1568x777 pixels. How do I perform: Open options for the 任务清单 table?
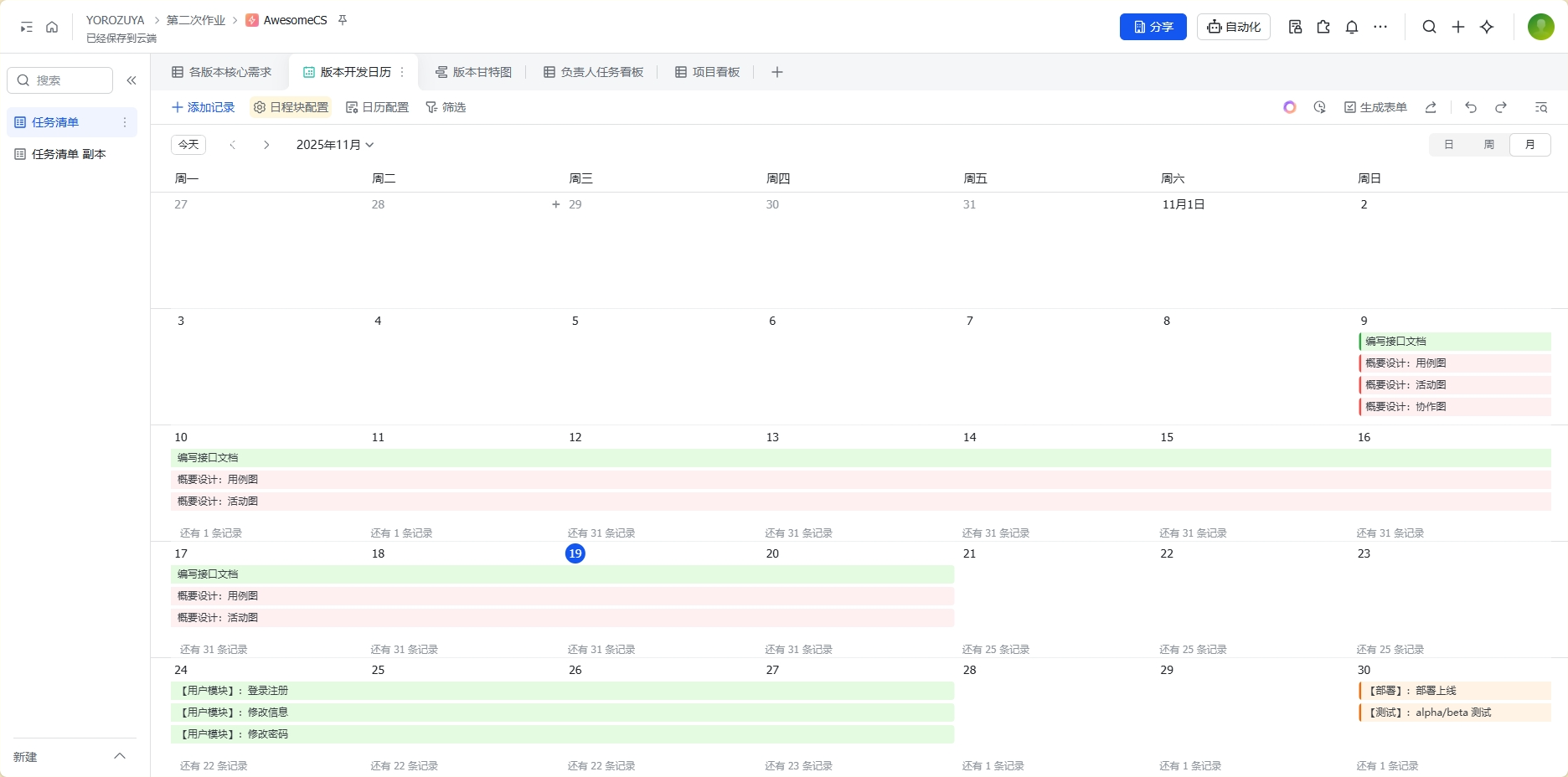tap(125, 122)
